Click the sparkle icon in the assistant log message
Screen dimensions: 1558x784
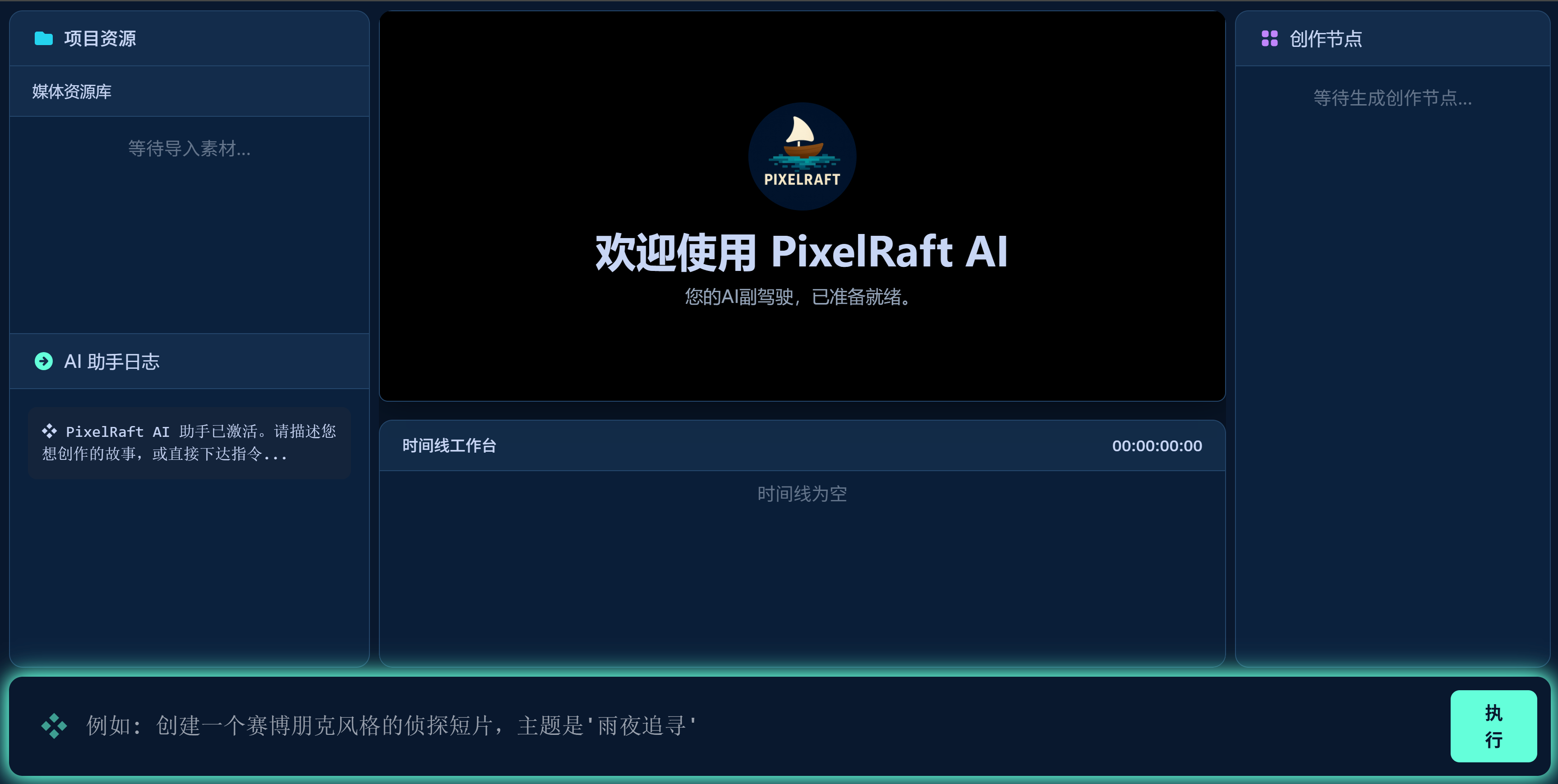pos(49,431)
